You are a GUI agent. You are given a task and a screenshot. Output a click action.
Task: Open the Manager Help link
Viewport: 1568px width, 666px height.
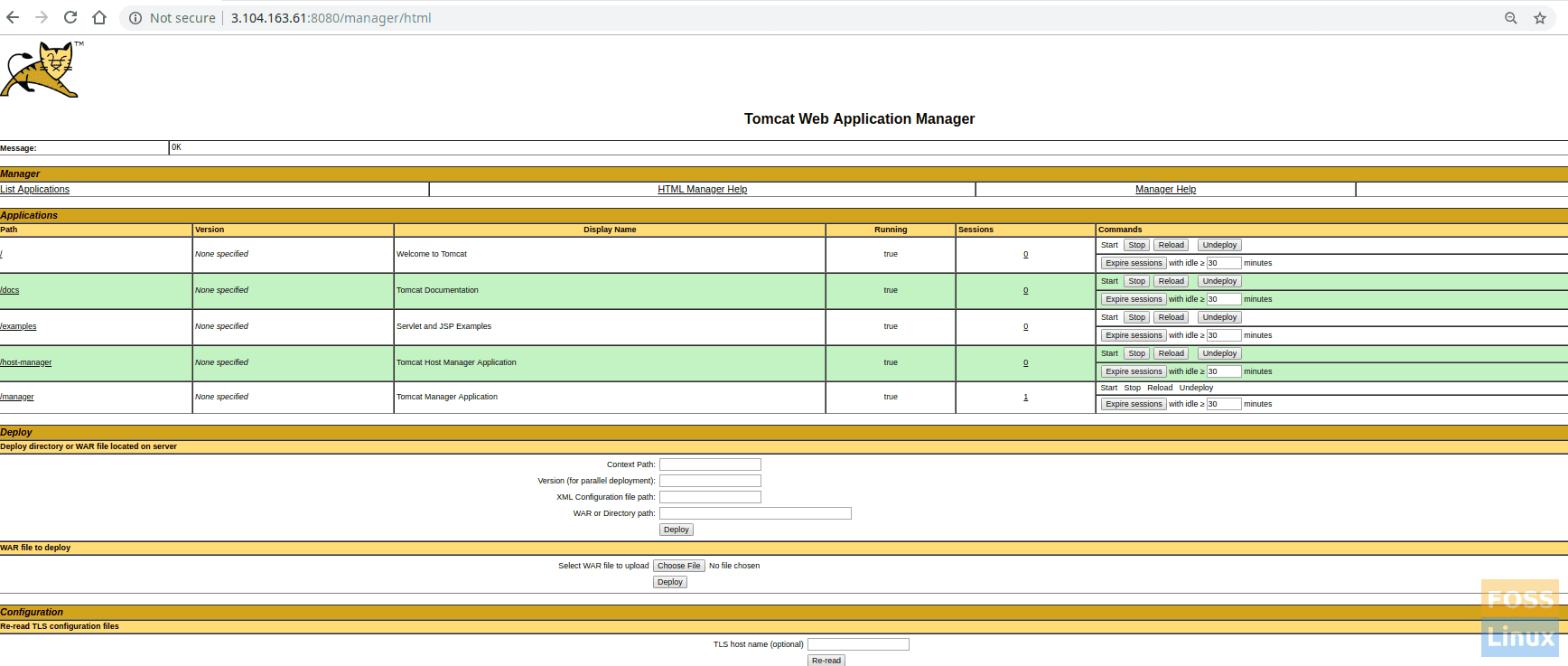1165,189
